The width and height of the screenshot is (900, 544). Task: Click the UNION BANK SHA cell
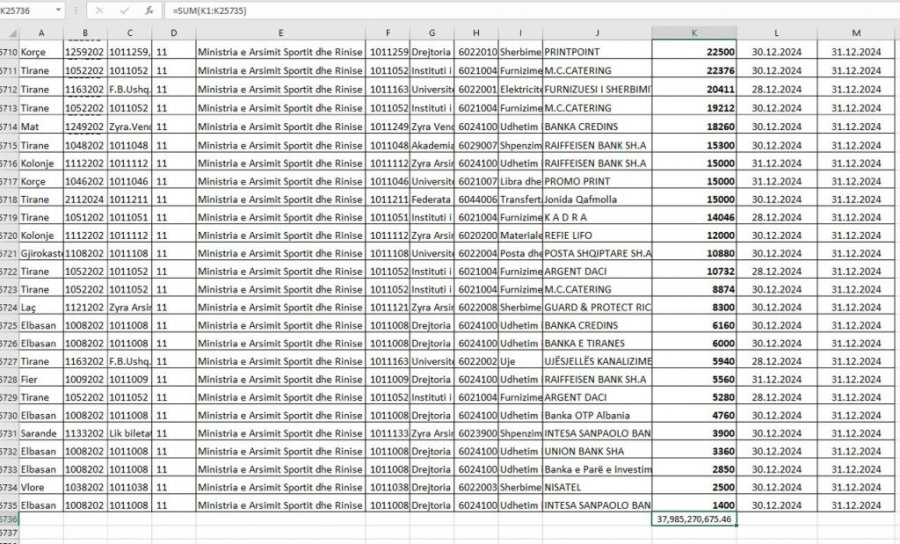[597, 451]
